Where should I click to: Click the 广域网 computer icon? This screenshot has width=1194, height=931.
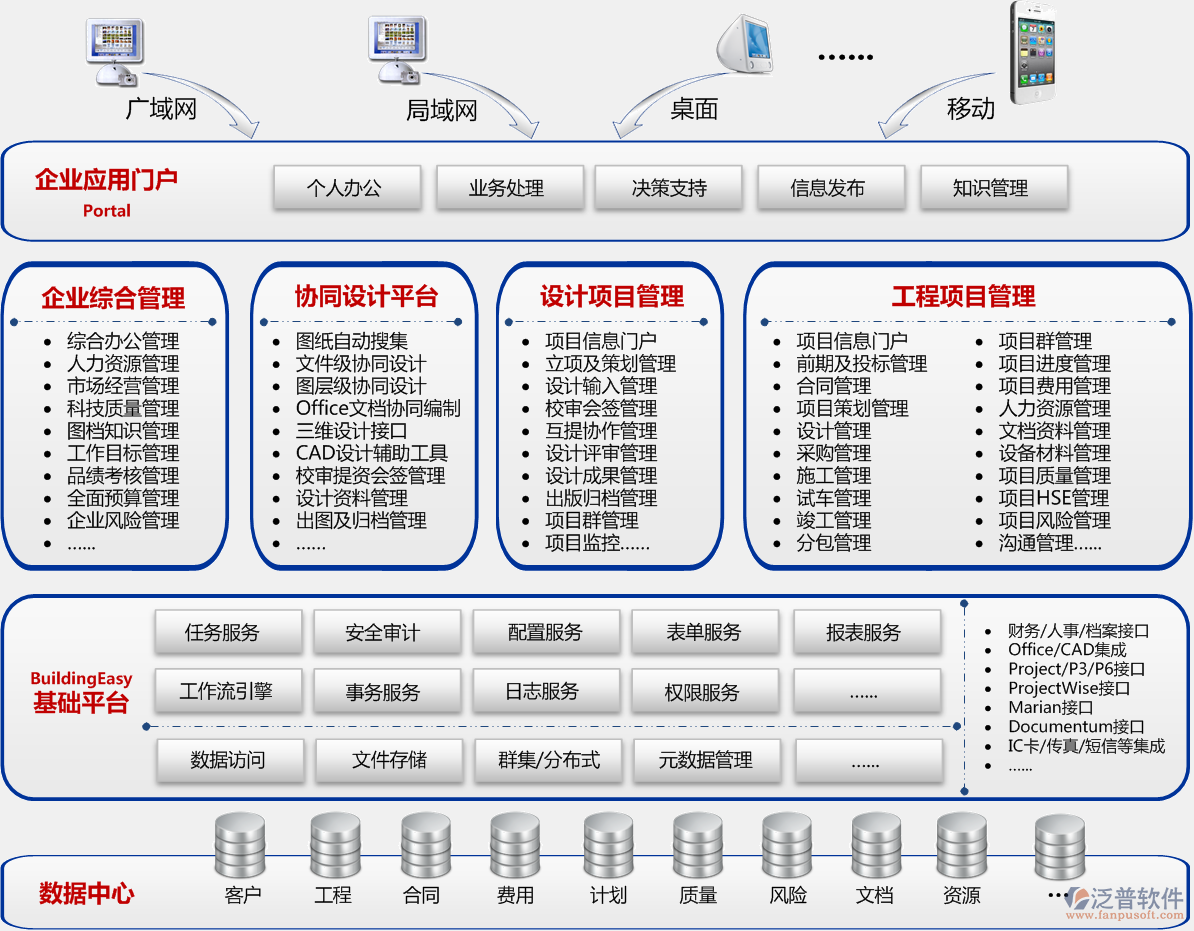coord(114,50)
